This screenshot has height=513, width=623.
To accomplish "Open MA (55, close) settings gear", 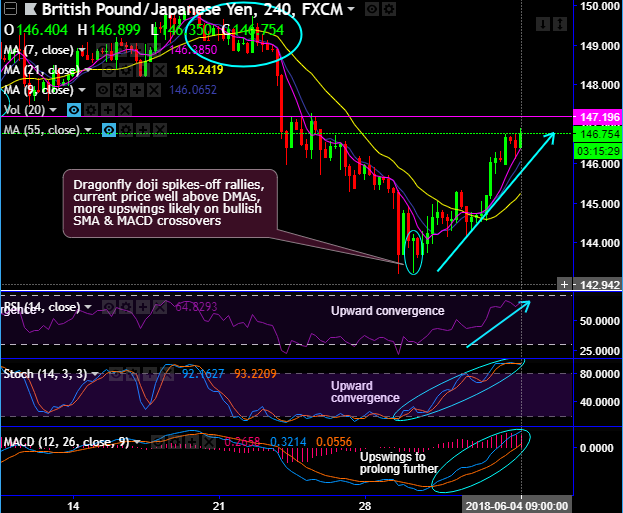I will pyautogui.click(x=126, y=130).
